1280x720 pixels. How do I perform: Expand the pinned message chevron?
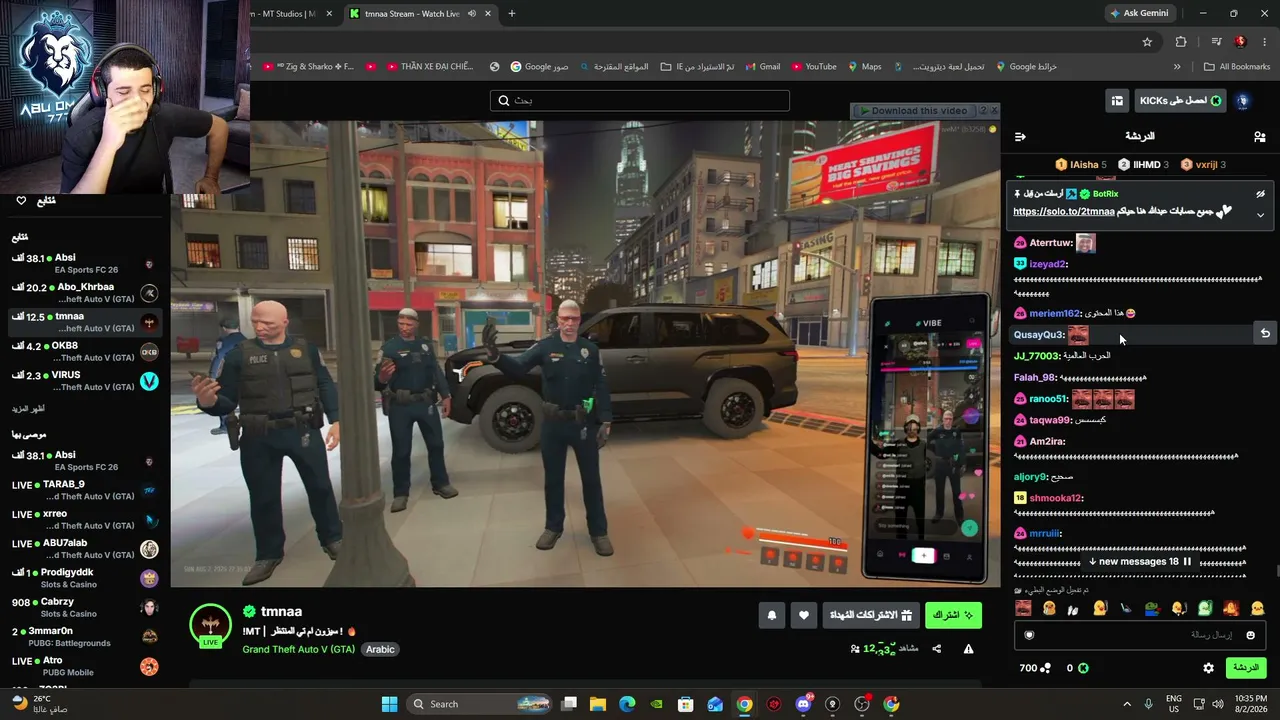pyautogui.click(x=1260, y=214)
